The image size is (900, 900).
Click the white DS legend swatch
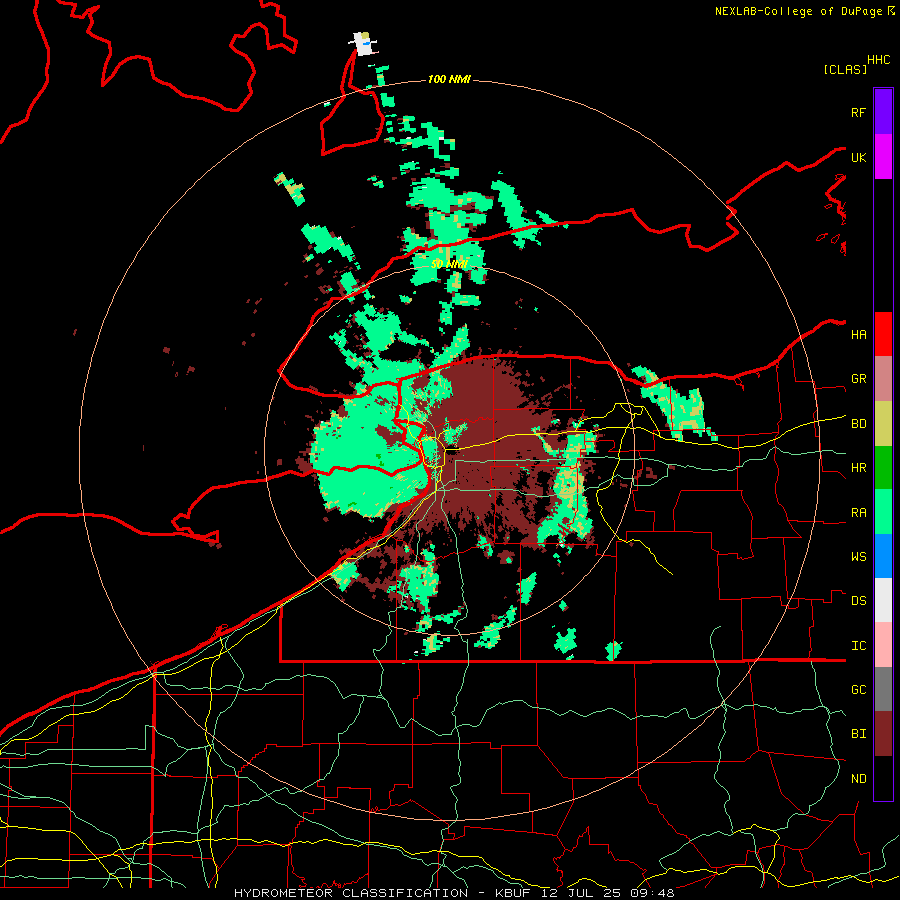point(883,600)
